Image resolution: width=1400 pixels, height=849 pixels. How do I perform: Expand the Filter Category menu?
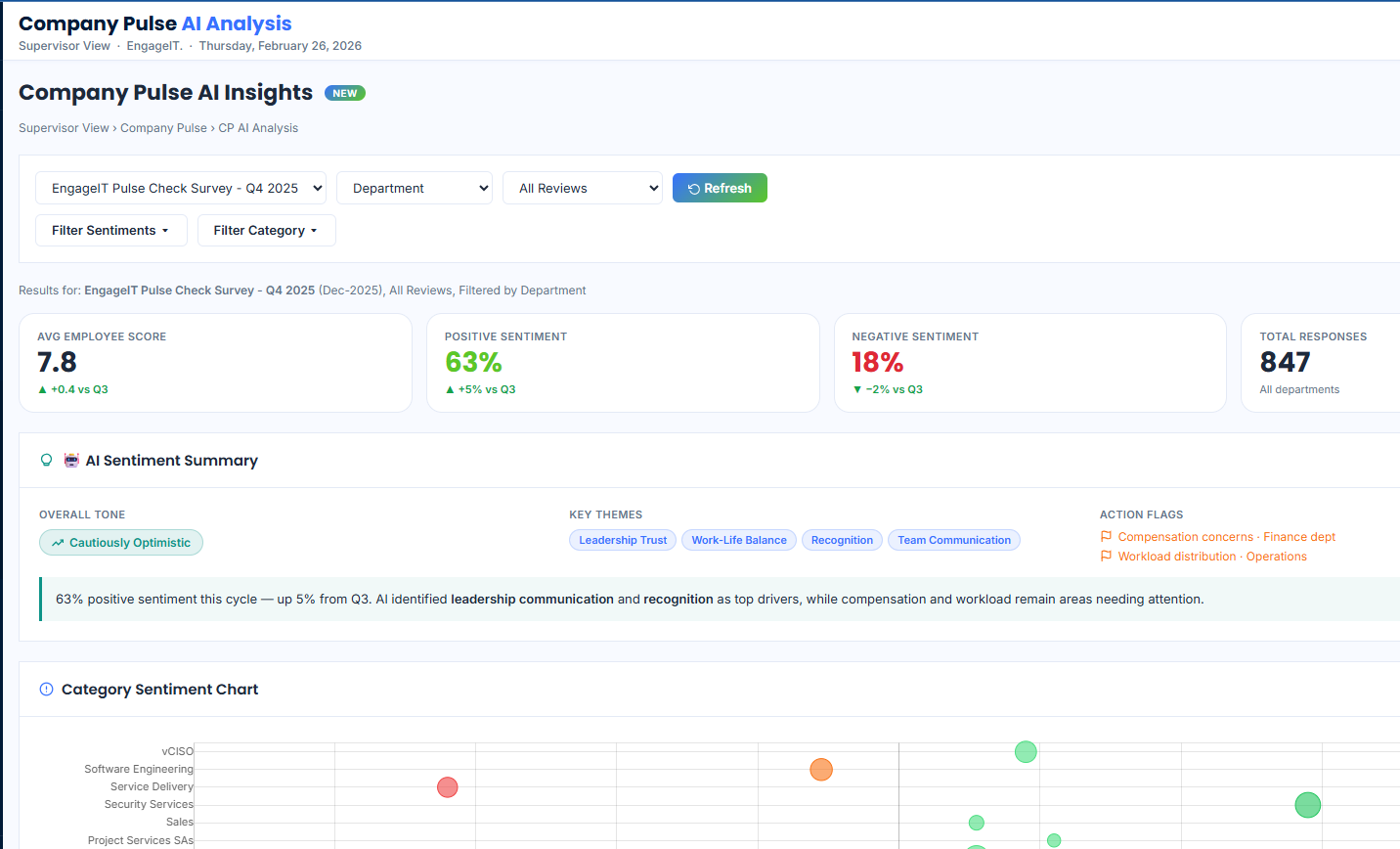(267, 231)
